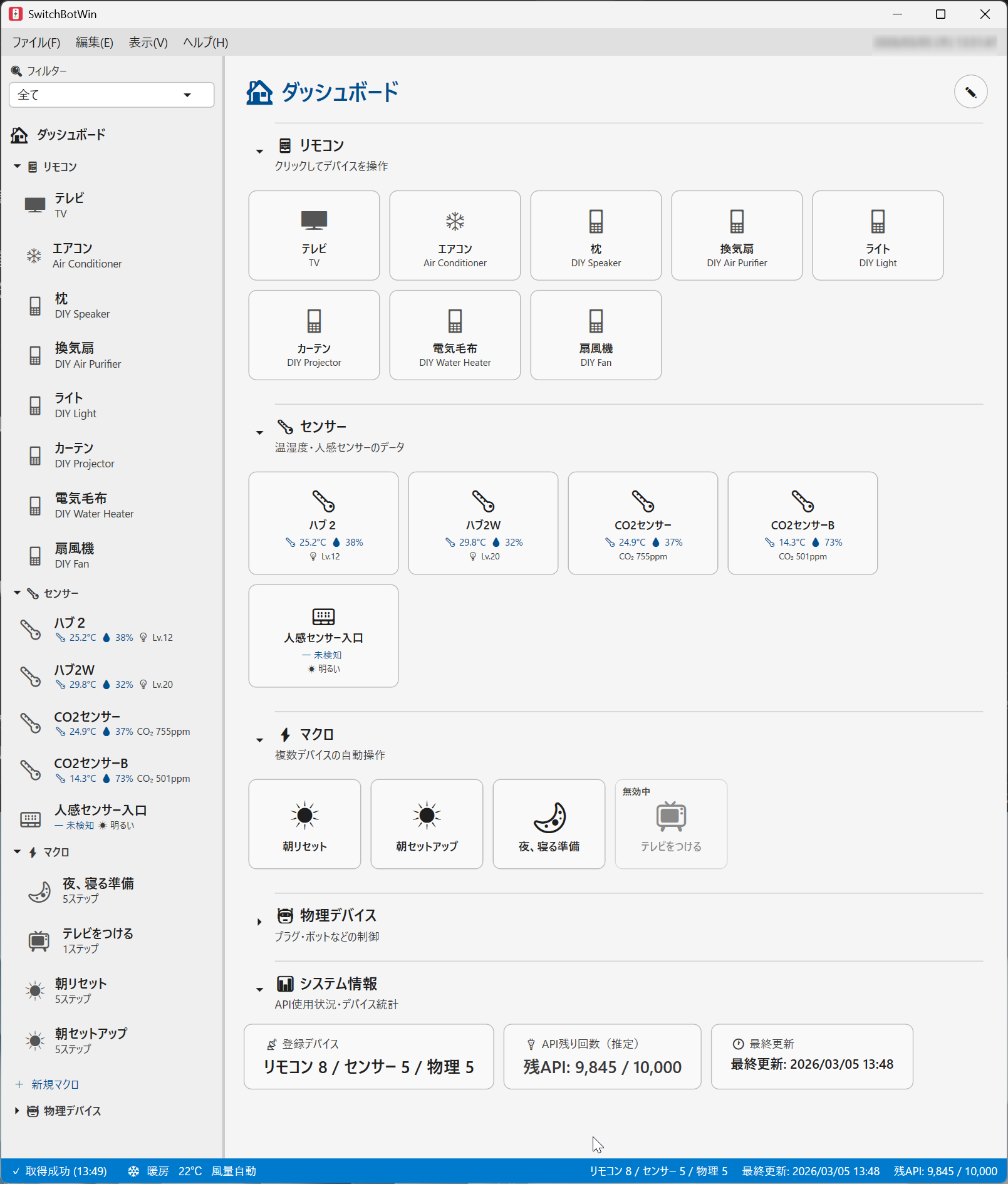Open the テレビ remote card
The image size is (1008, 1184).
(x=314, y=236)
